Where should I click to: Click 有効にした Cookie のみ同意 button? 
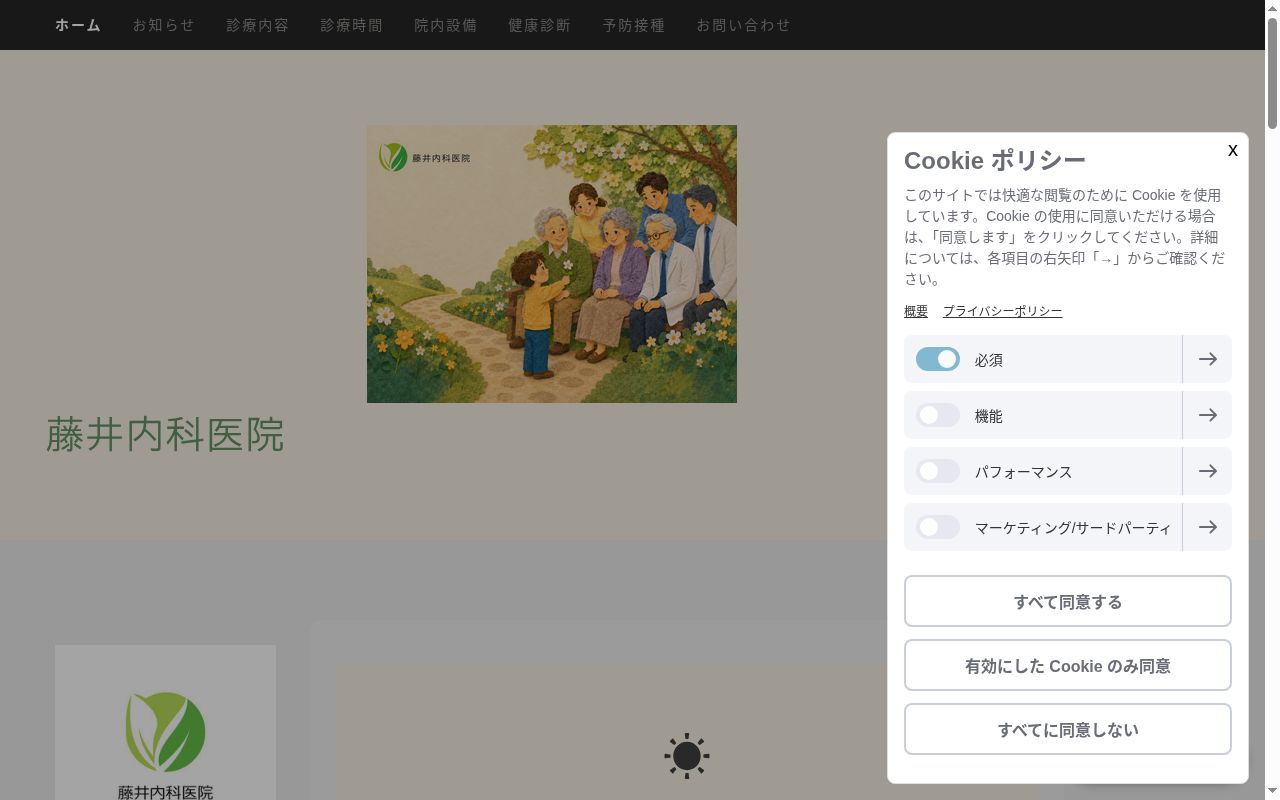[1068, 665]
